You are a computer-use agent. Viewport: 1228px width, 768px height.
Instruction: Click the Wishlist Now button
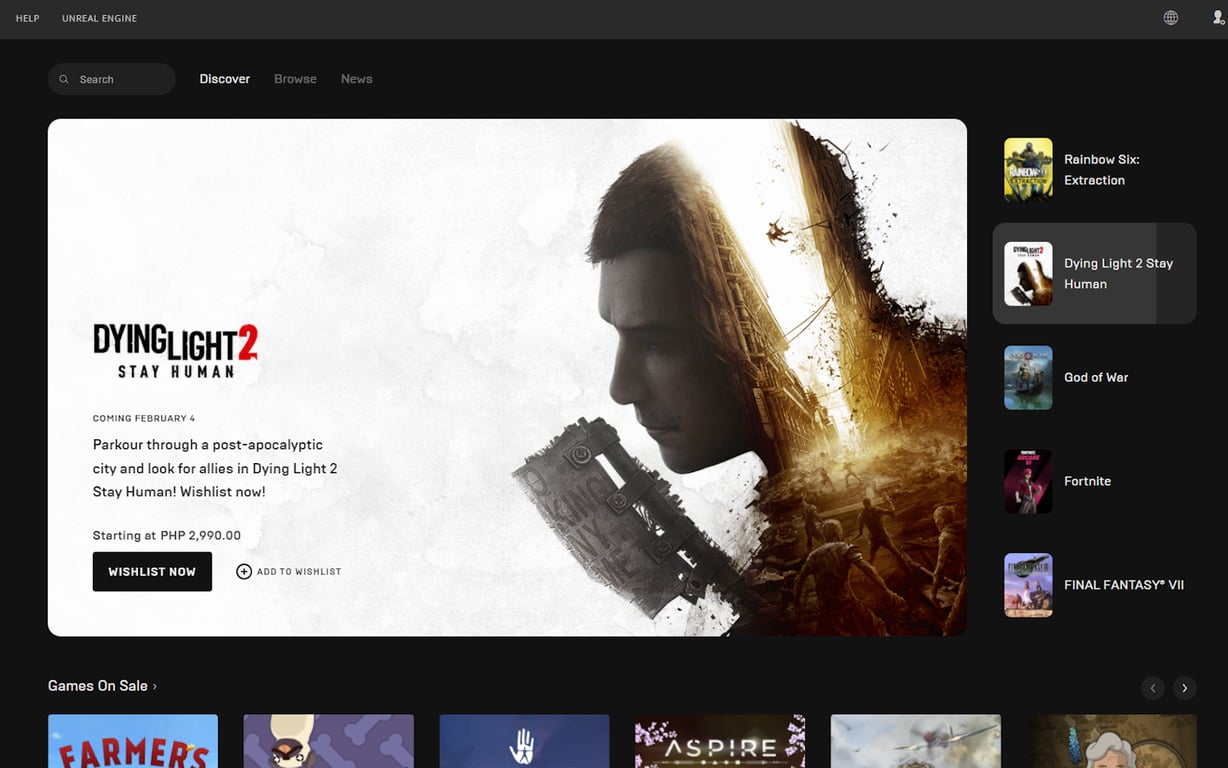coord(152,571)
